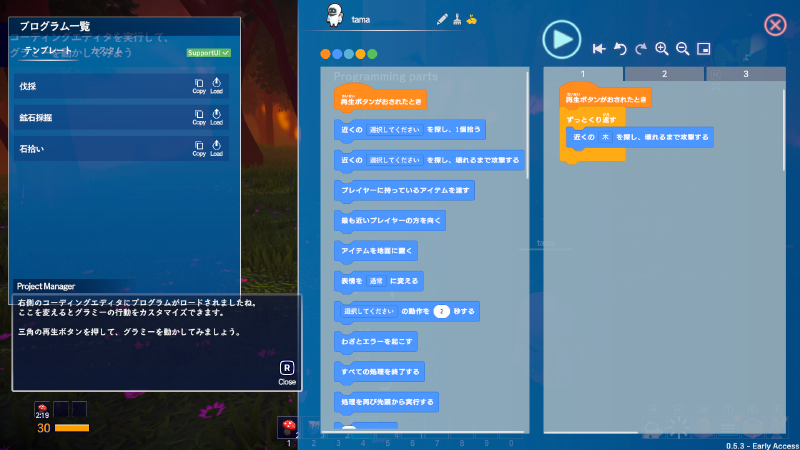Click the seconds input field showing 2
Screen dimensions: 800x450
(441, 312)
